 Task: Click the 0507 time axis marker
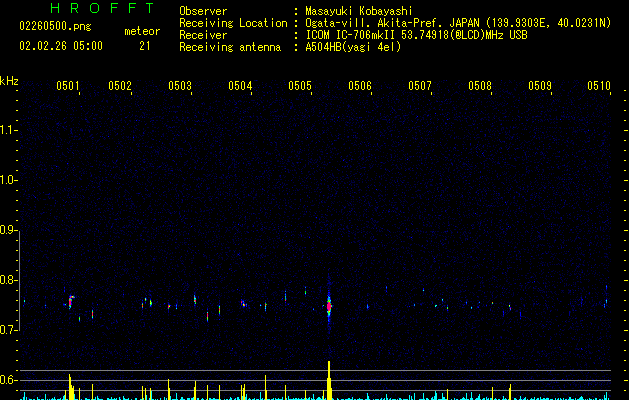click(x=420, y=85)
